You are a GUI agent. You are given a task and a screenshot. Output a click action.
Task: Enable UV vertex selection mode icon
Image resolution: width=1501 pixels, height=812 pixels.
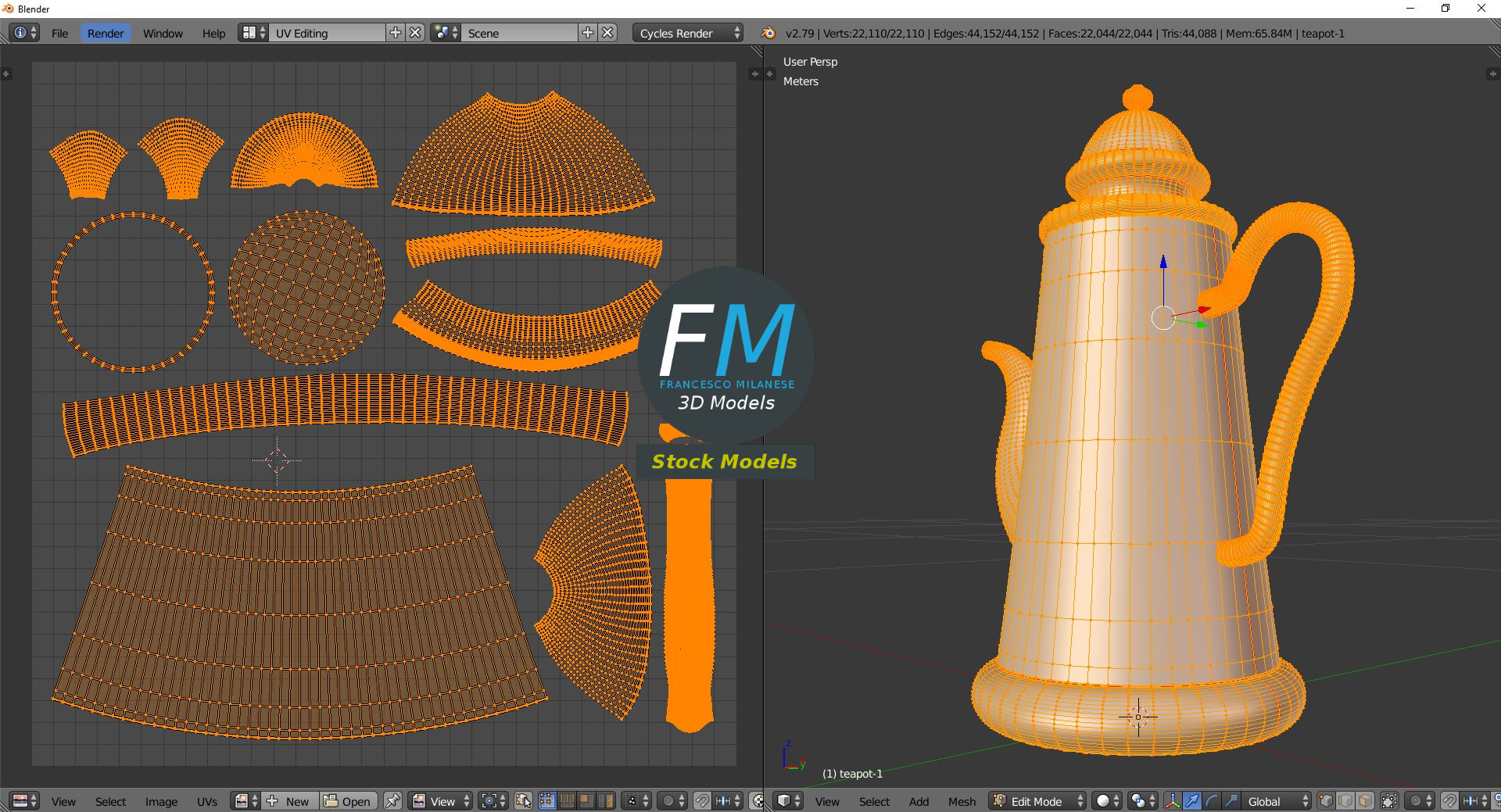pyautogui.click(x=546, y=801)
